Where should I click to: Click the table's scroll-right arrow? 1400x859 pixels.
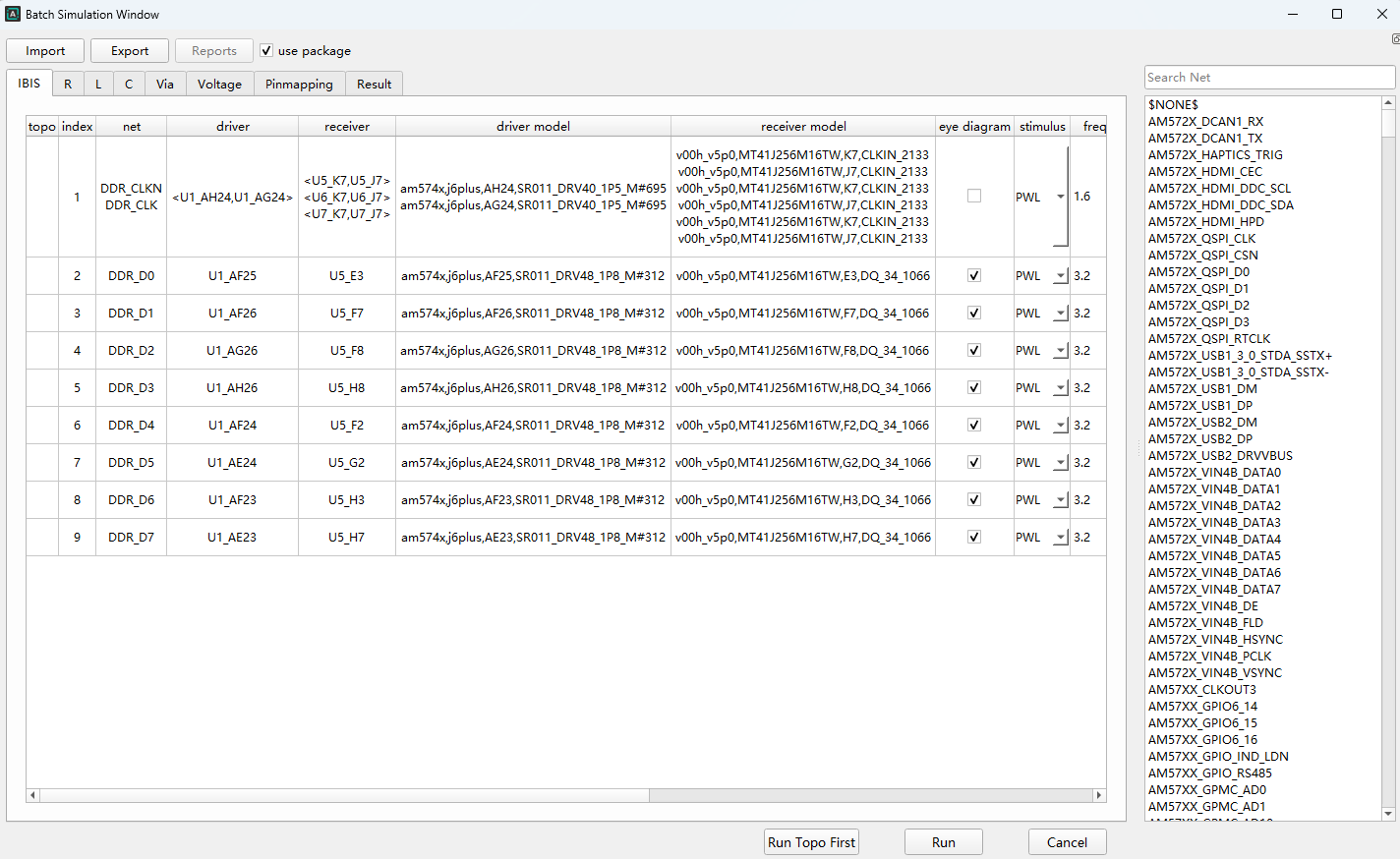(x=1099, y=795)
